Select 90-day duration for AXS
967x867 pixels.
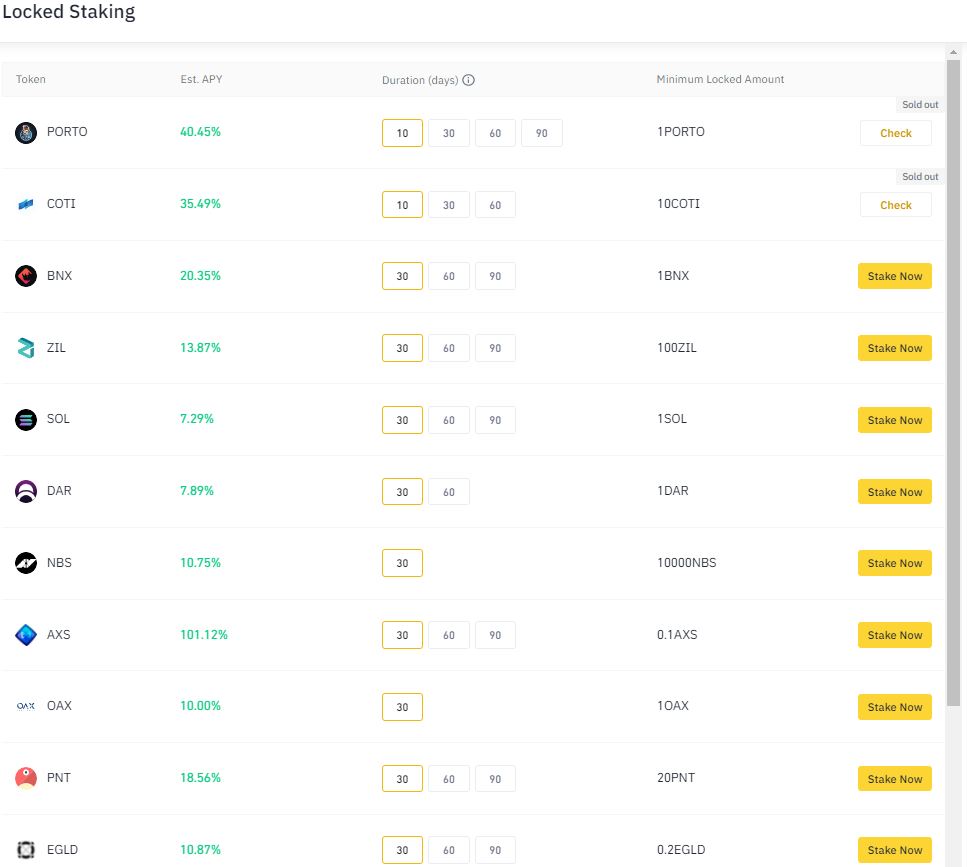point(495,635)
